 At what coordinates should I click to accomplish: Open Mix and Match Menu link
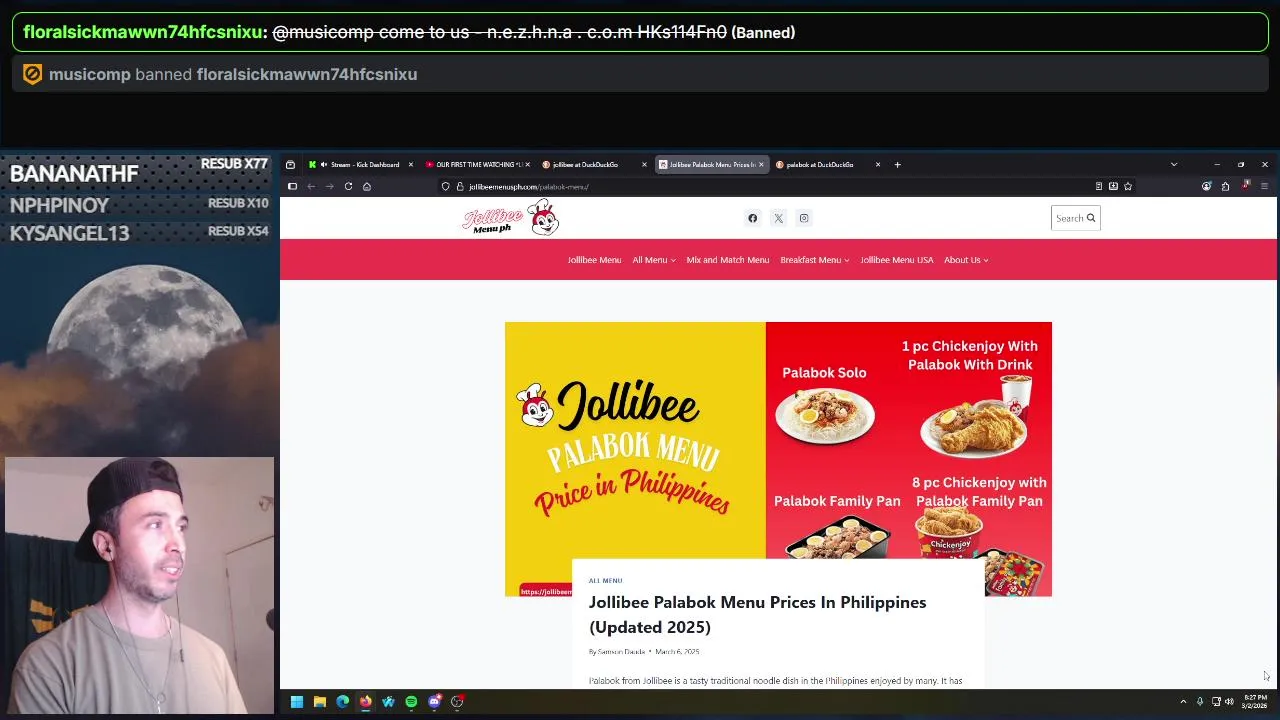[x=728, y=260]
